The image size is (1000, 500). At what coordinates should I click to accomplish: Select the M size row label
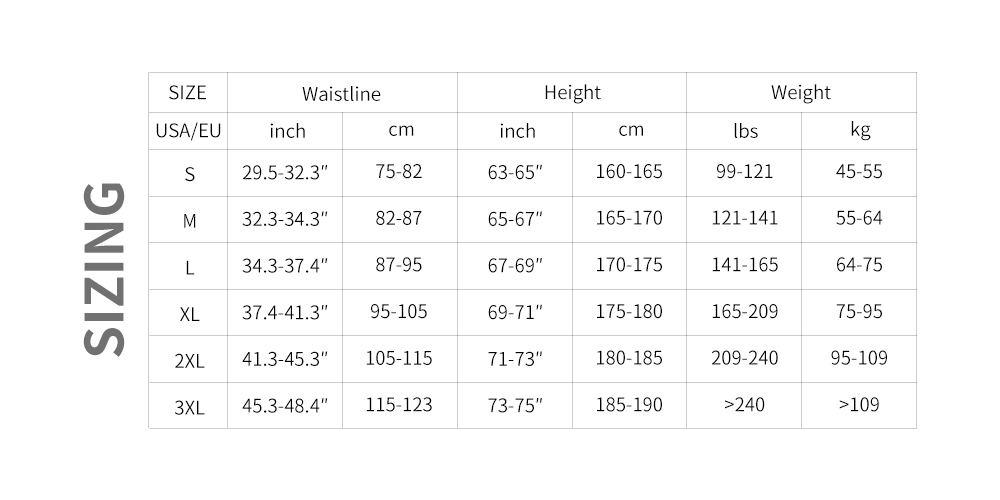(x=189, y=220)
